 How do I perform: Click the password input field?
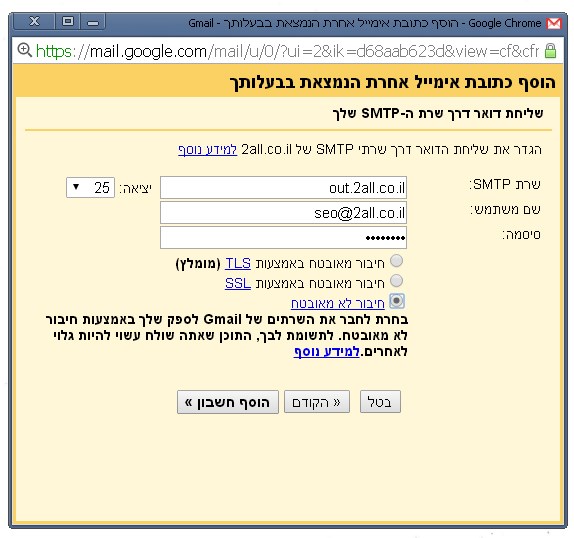pos(283,238)
